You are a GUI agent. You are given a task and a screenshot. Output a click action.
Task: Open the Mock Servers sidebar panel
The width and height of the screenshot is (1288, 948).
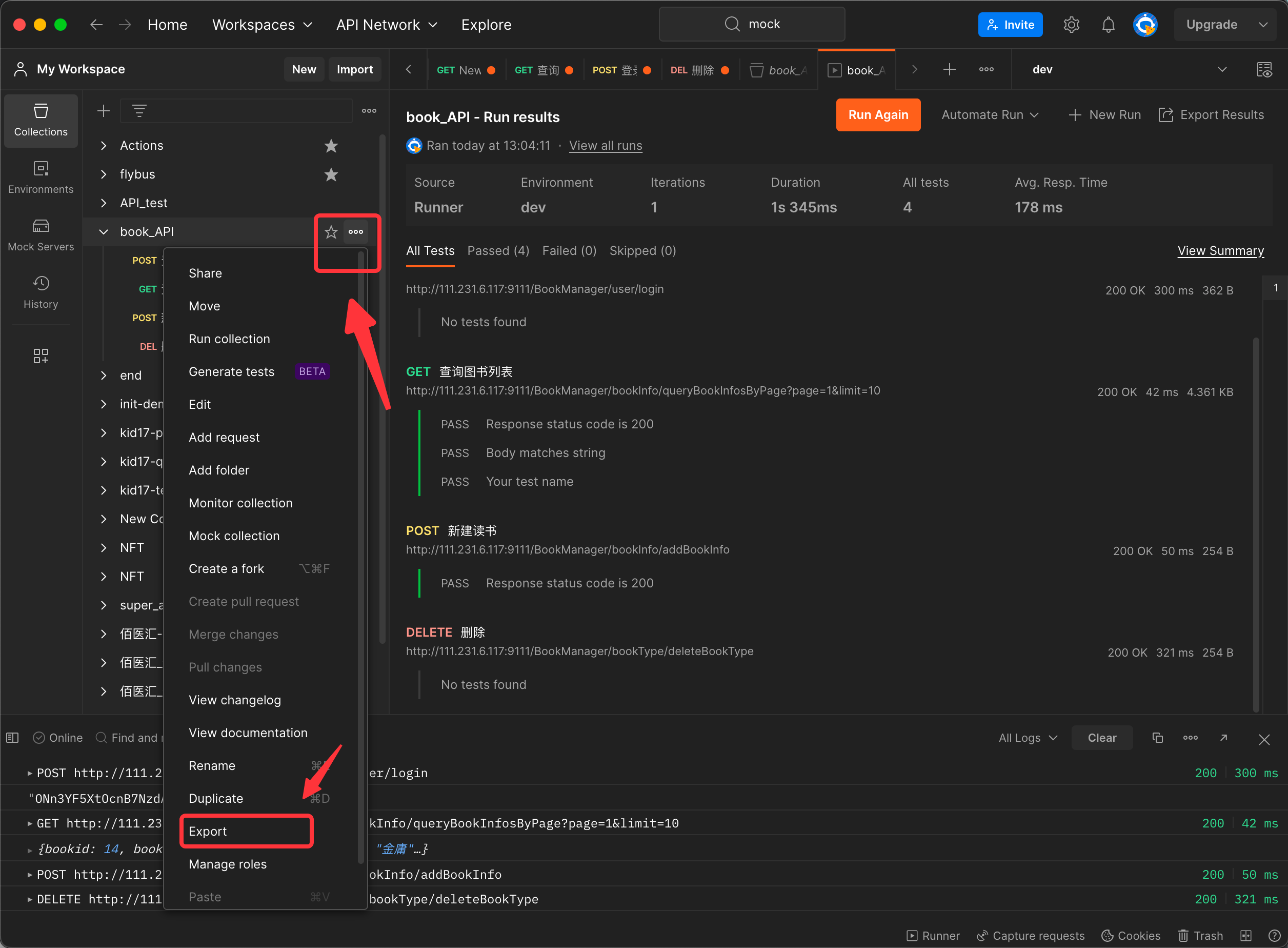click(x=41, y=235)
